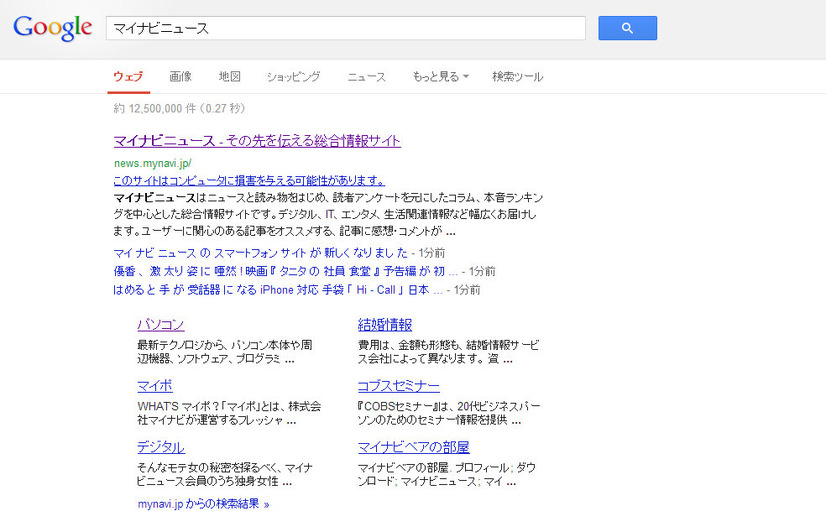Screen dimensions: 826x532
Task: Click the description WHAT'S マイポ？
Action: [x=229, y=413]
